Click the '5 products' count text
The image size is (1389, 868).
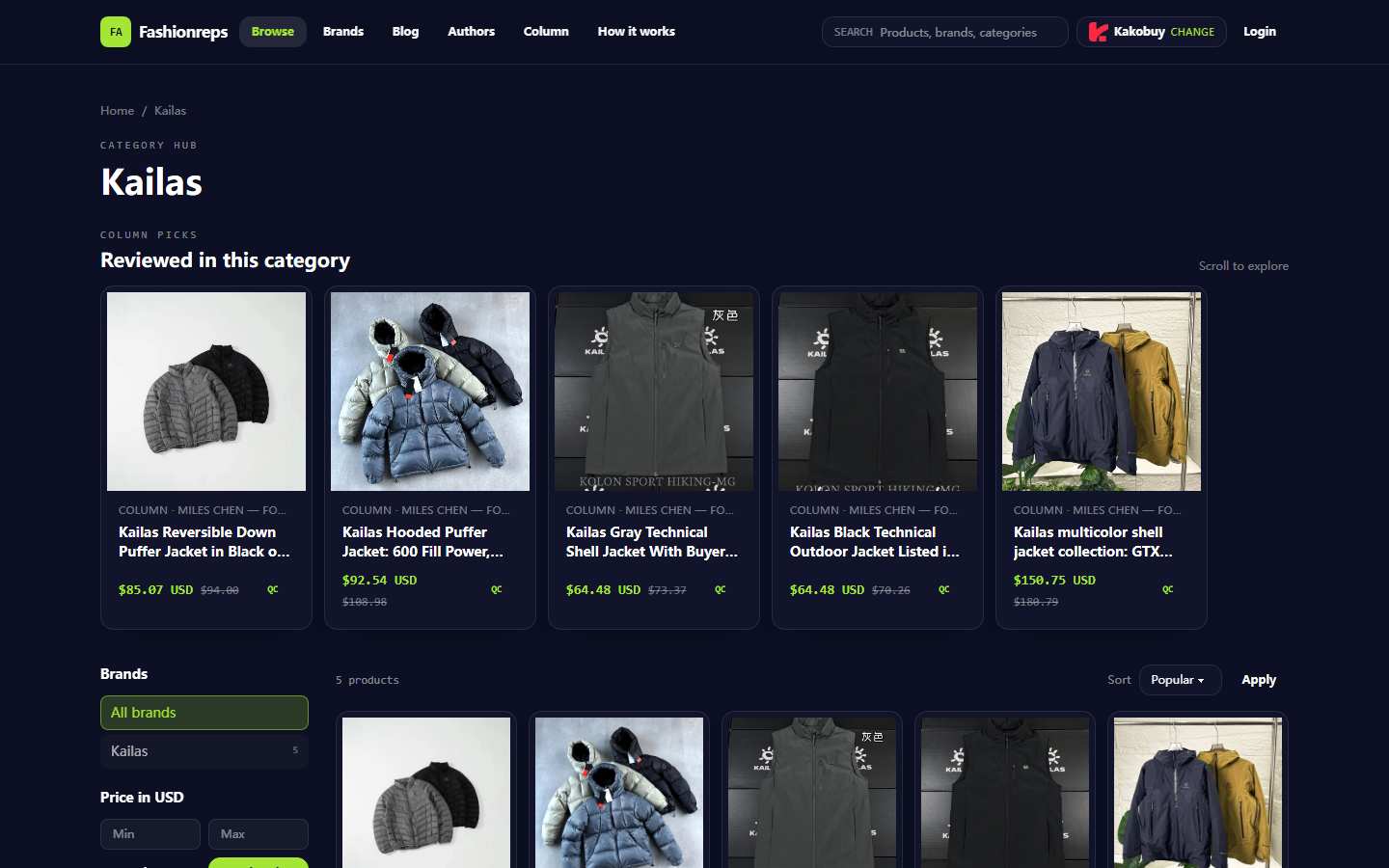tap(368, 680)
